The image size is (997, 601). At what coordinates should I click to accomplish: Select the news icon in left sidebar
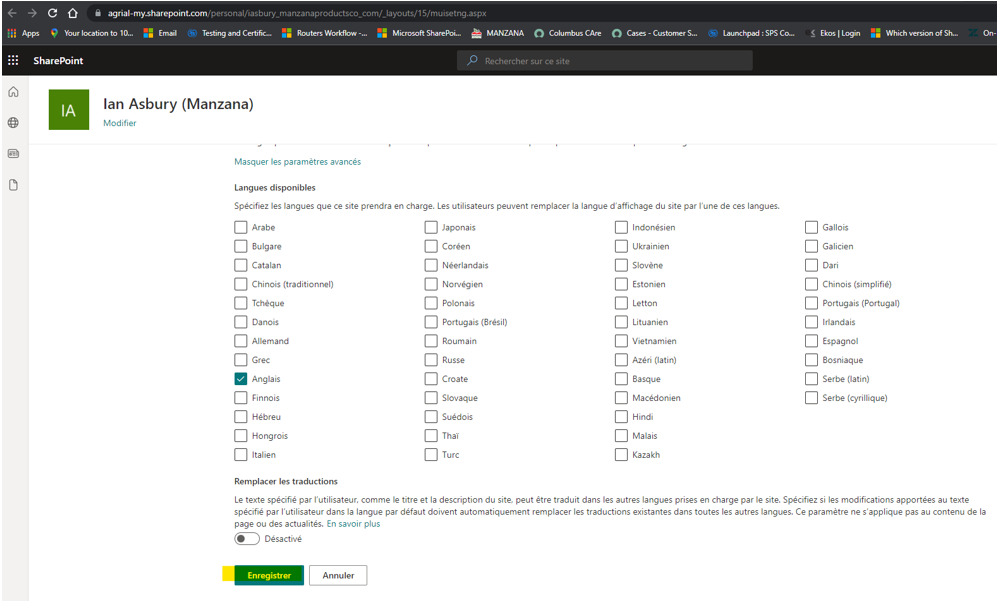13,154
